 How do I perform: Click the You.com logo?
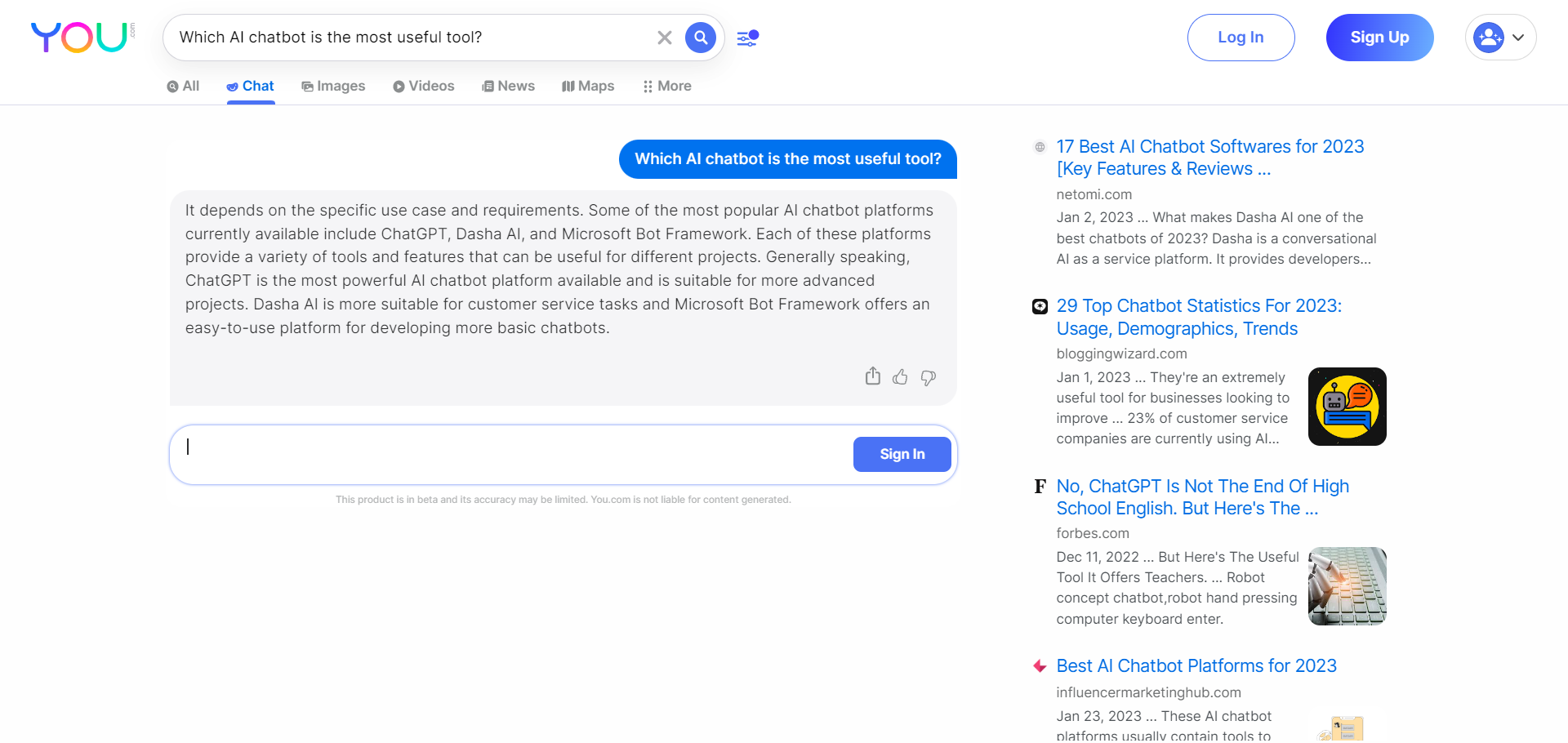(82, 37)
